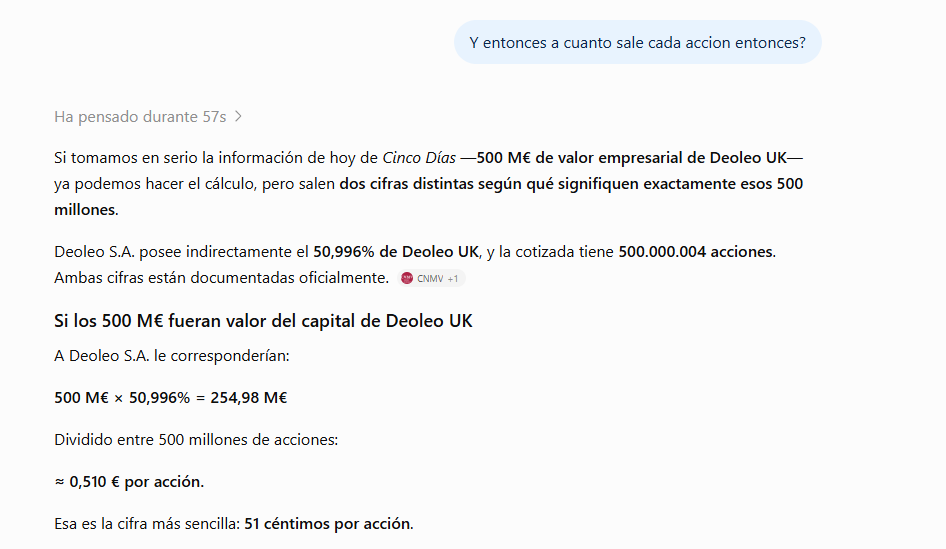Click the "+1" extra sources indicator
The width and height of the screenshot is (946, 549).
pos(452,279)
